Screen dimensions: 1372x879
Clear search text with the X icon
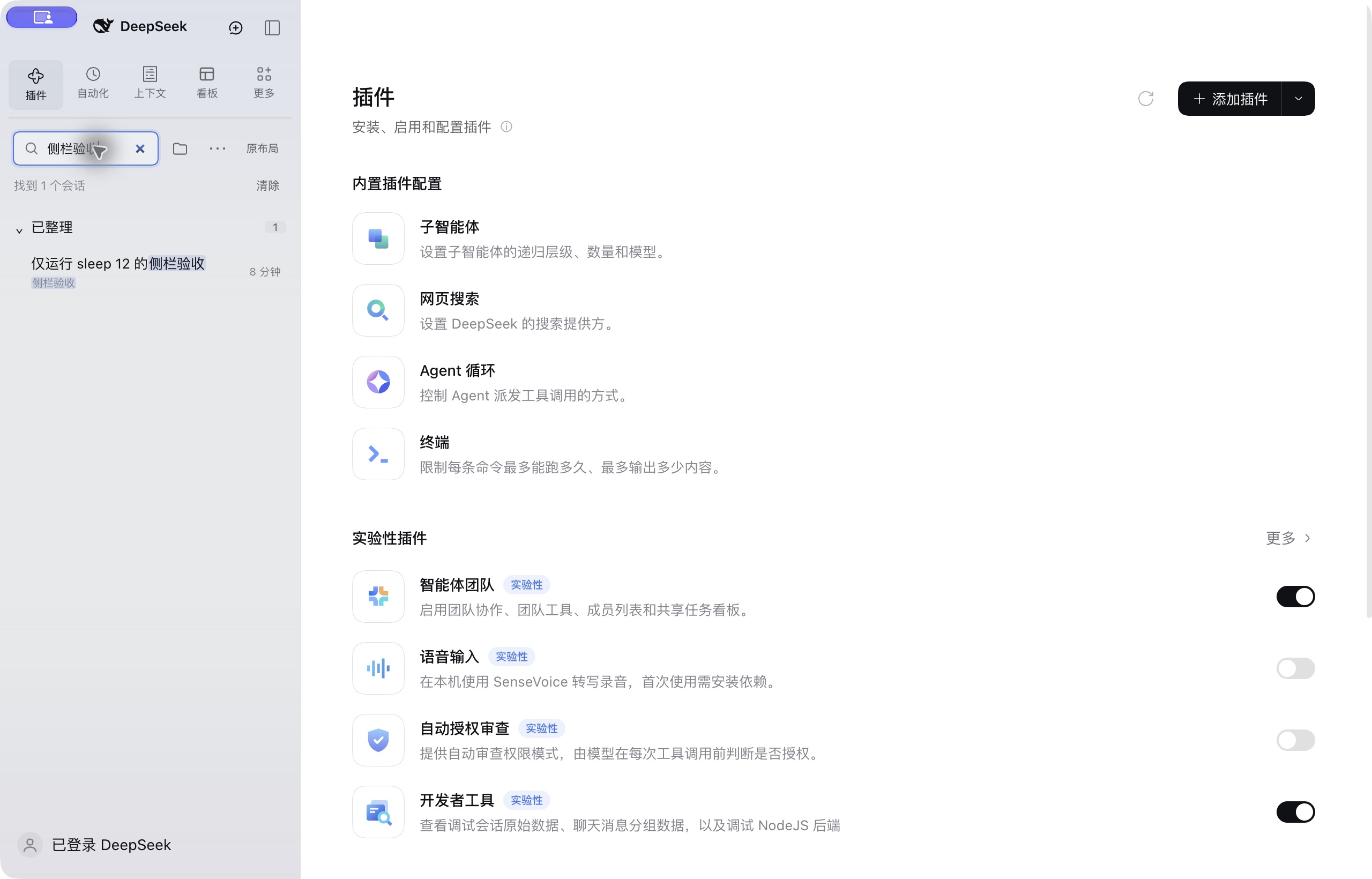[x=140, y=148]
